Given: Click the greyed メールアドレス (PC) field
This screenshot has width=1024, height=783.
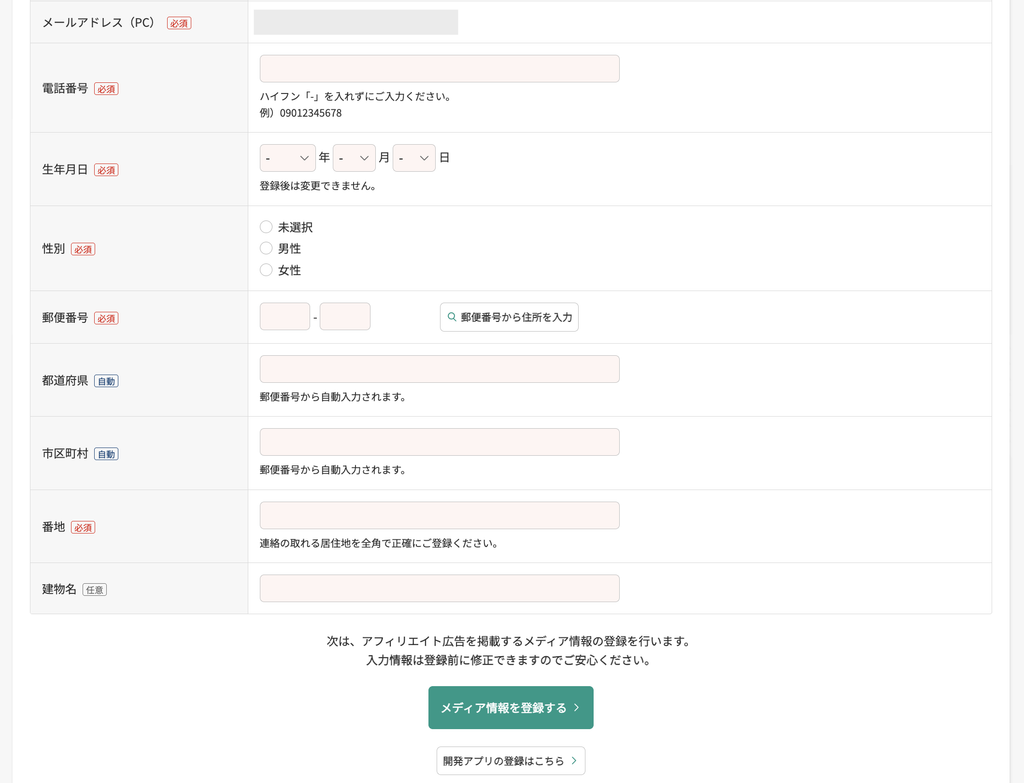Looking at the screenshot, I should tap(356, 22).
